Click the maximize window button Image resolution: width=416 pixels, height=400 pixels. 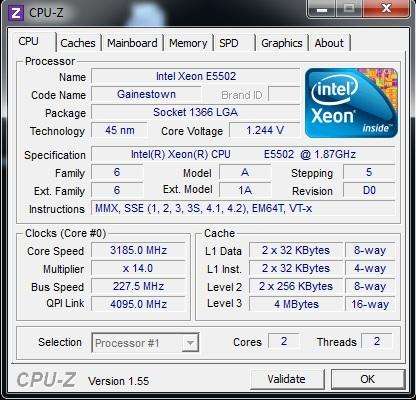[349, 8]
